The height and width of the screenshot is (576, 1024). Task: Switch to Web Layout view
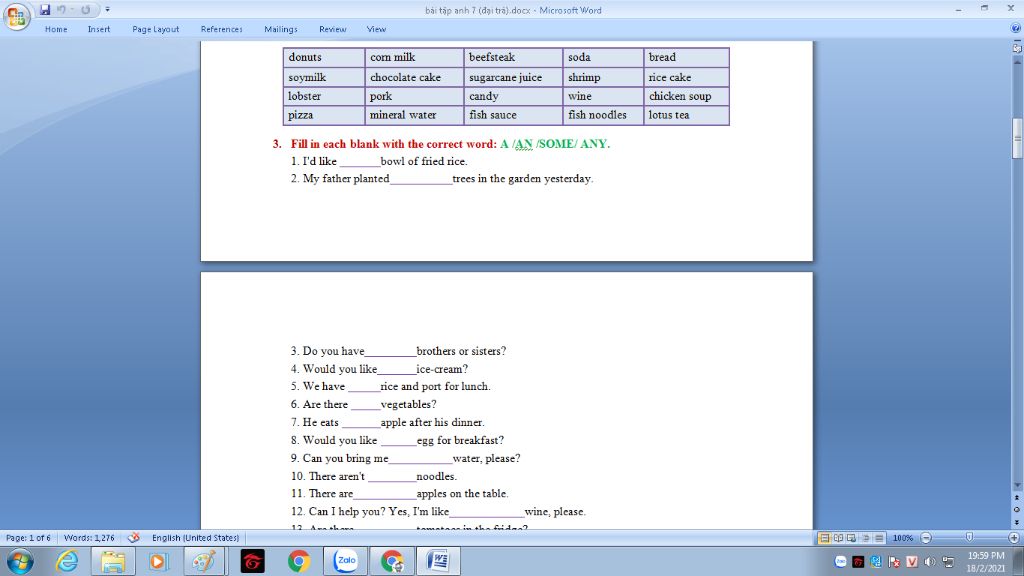pos(852,538)
